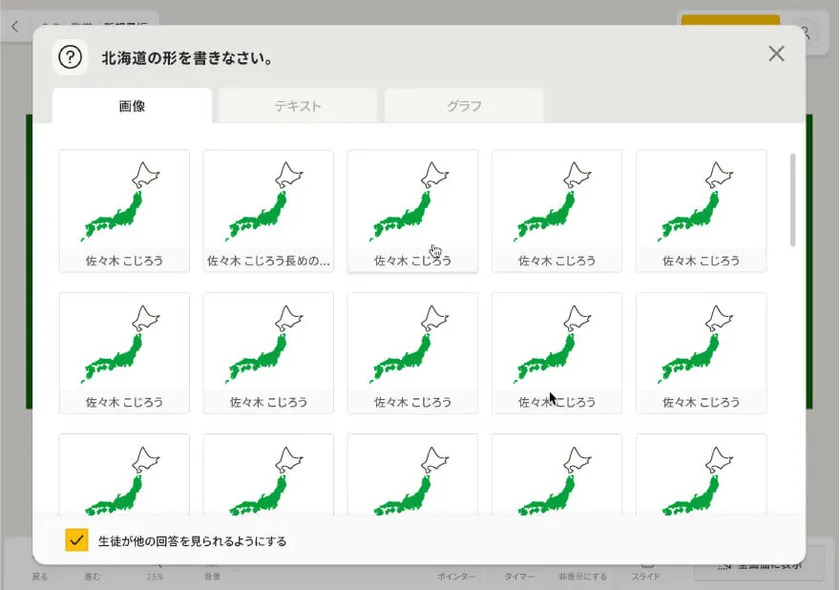Open the テキスト tab
Viewport: 840px width, 590px height.
click(x=297, y=106)
